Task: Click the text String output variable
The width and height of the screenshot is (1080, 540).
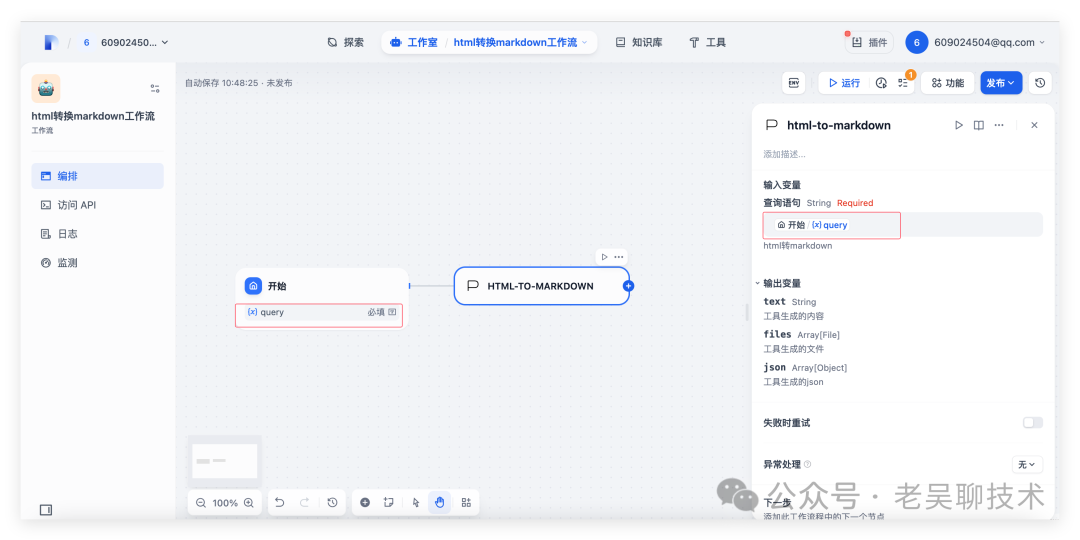Action: pyautogui.click(x=789, y=302)
